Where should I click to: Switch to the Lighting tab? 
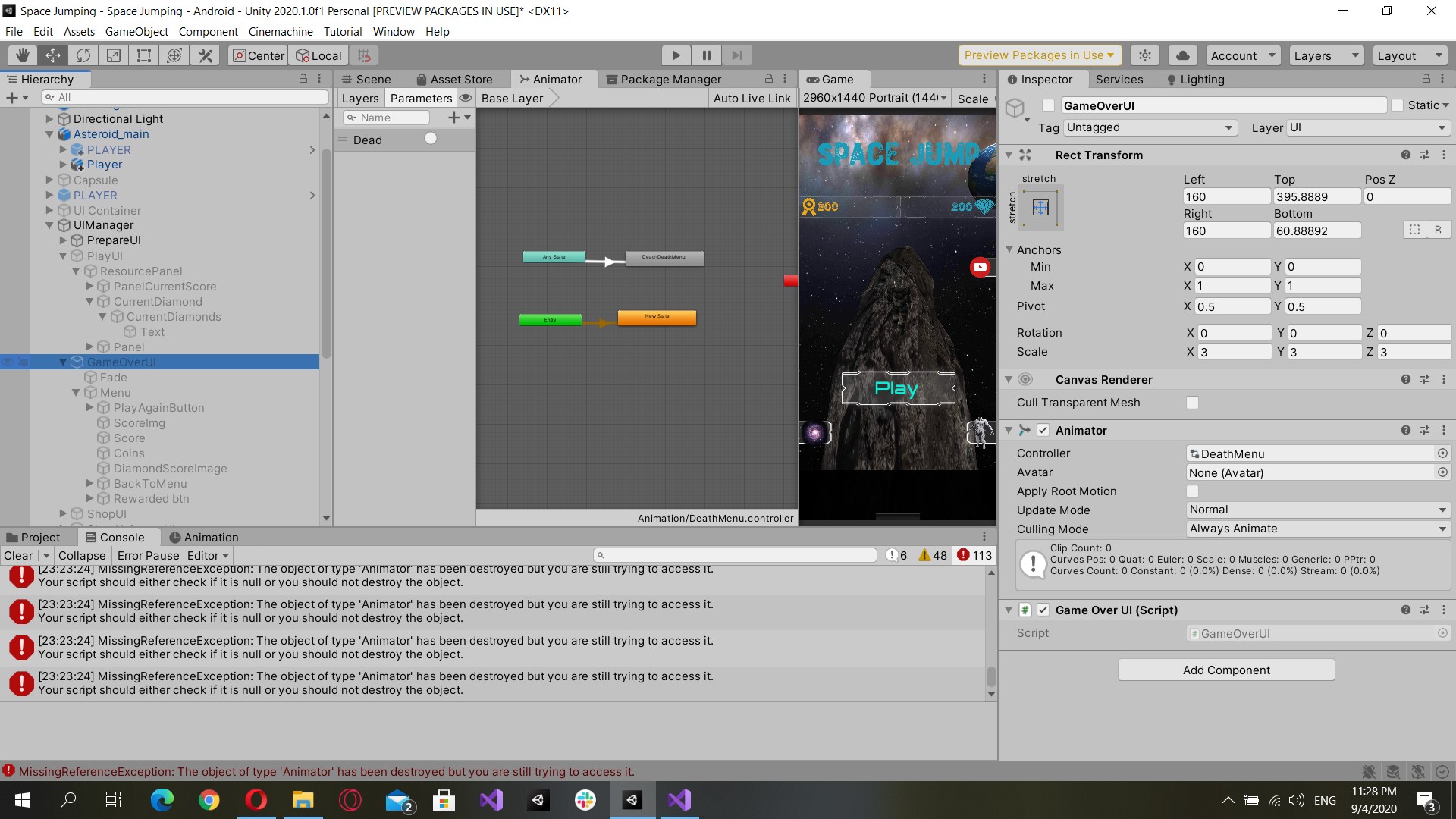1195,79
